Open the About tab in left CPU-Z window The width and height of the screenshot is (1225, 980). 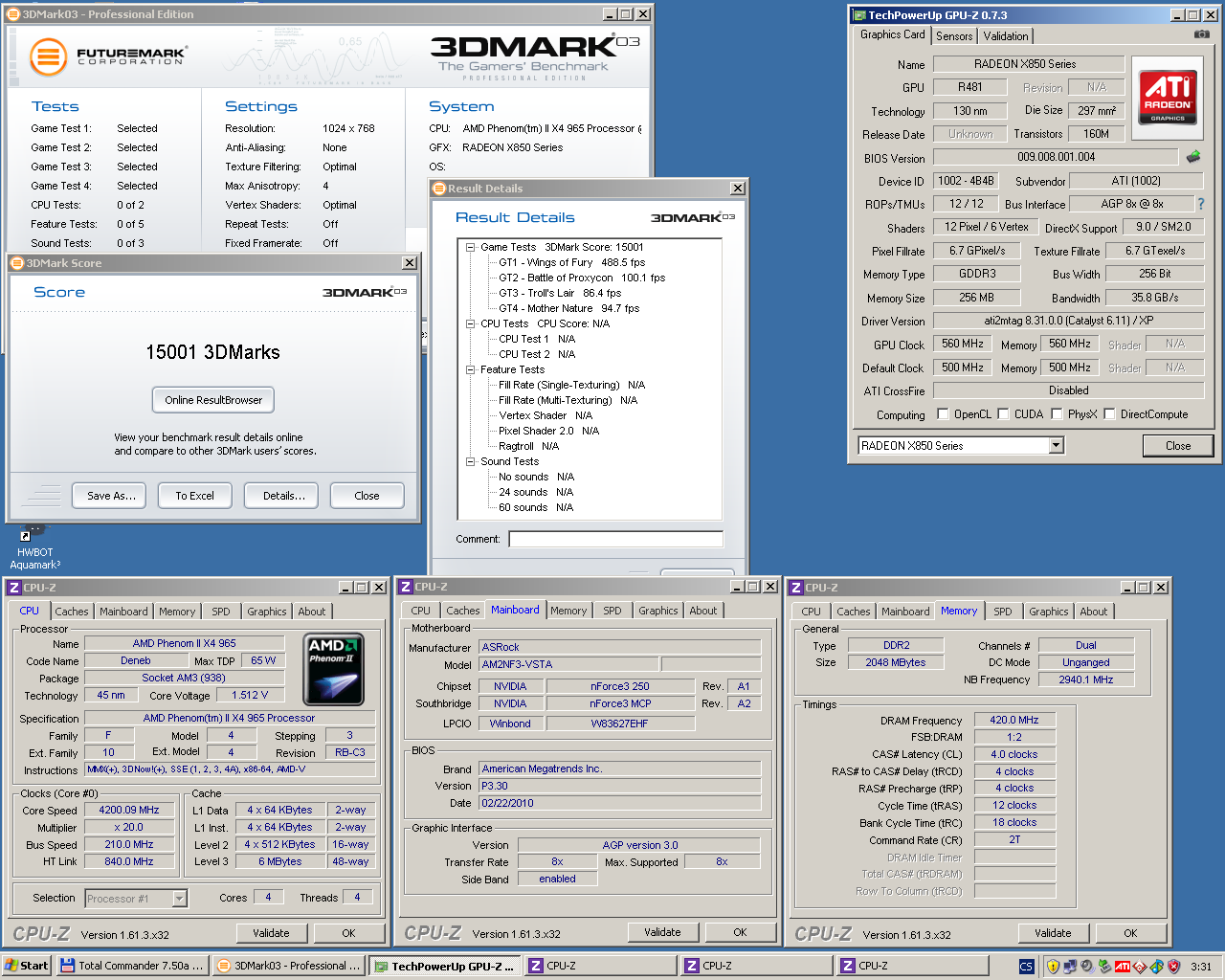pyautogui.click(x=312, y=612)
